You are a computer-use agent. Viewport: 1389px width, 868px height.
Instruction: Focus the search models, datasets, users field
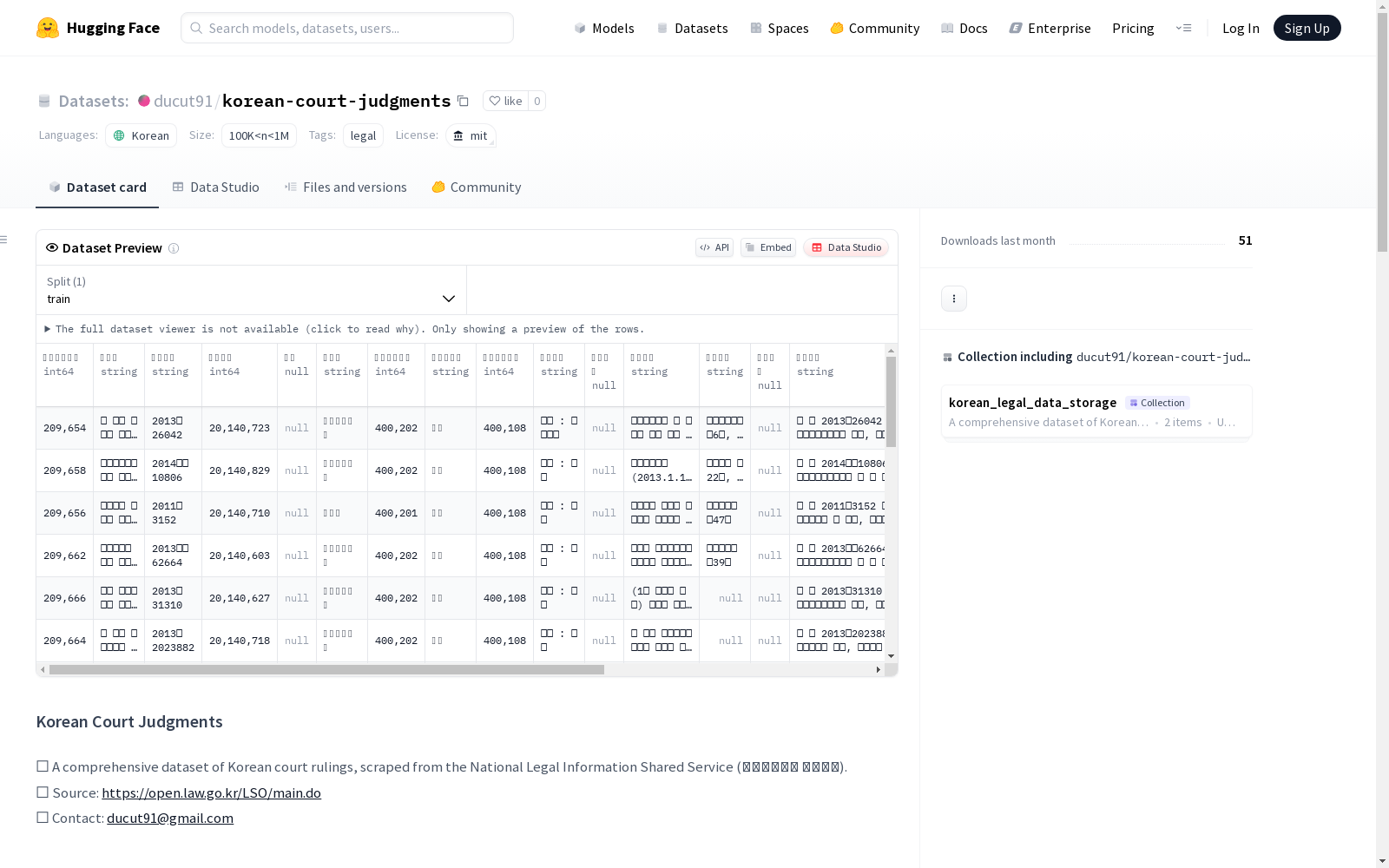point(347,28)
